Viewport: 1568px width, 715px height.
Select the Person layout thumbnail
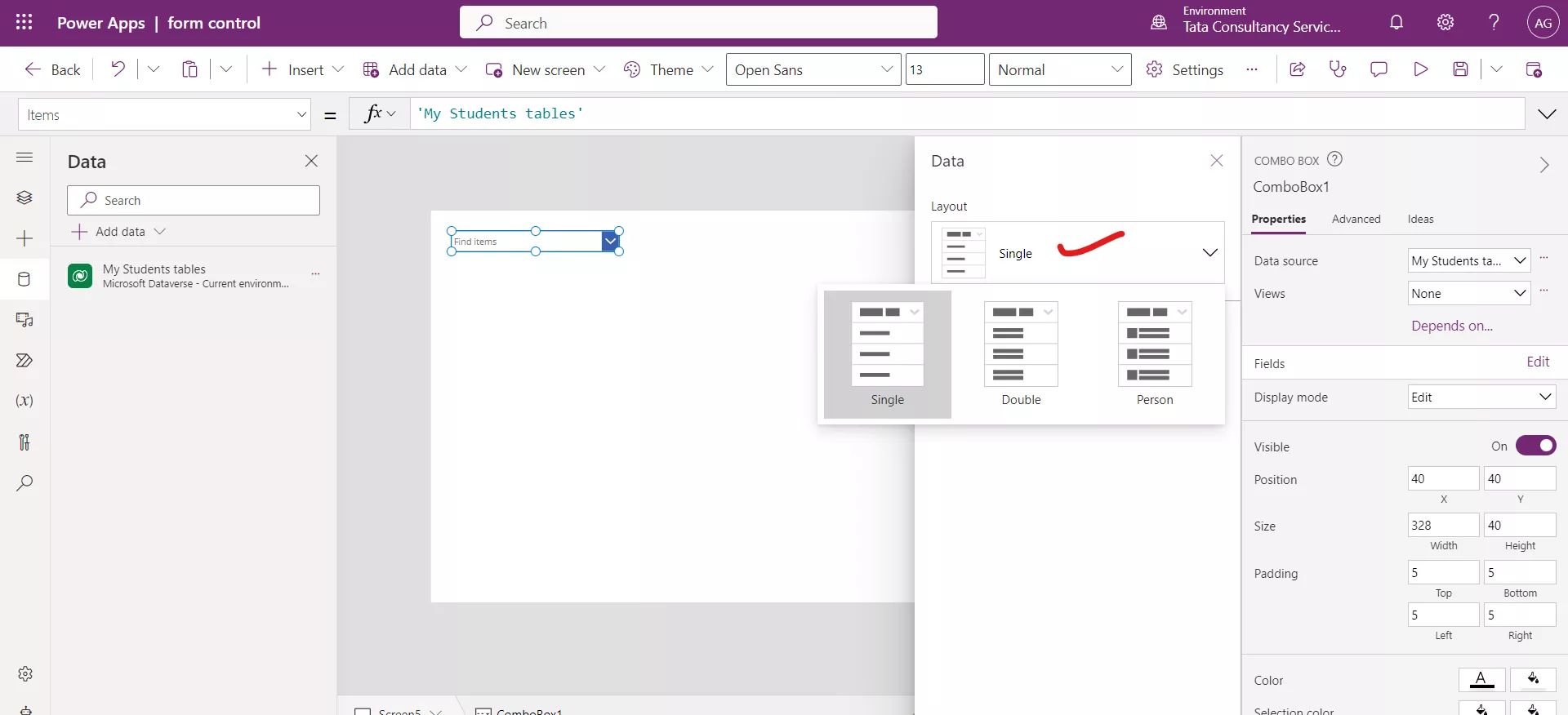tap(1155, 354)
